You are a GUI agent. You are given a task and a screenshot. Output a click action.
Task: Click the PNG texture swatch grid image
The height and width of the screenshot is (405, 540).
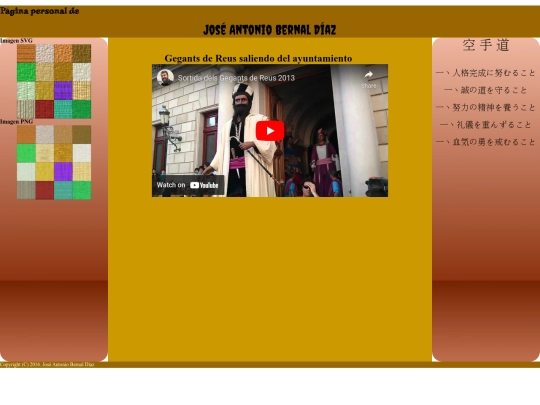tap(54, 162)
